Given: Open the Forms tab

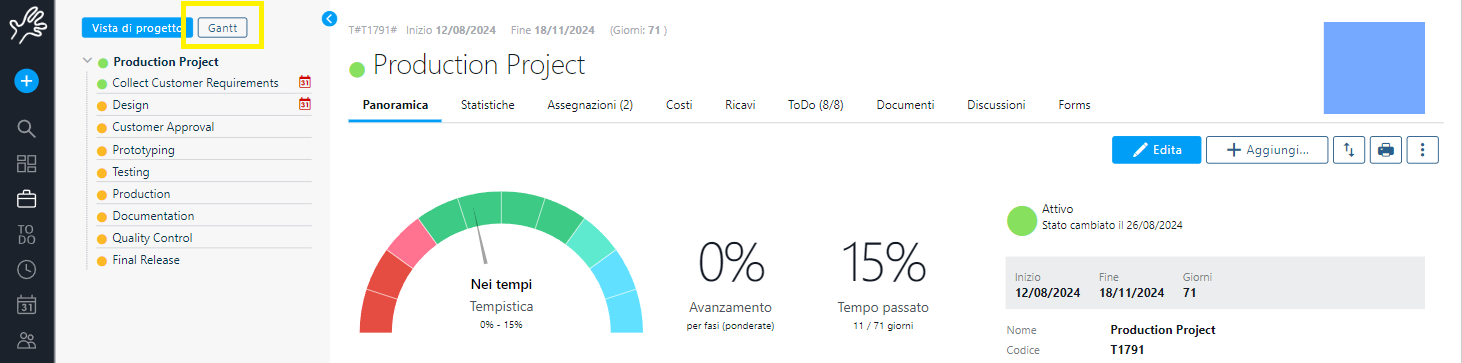Looking at the screenshot, I should coord(1074,105).
